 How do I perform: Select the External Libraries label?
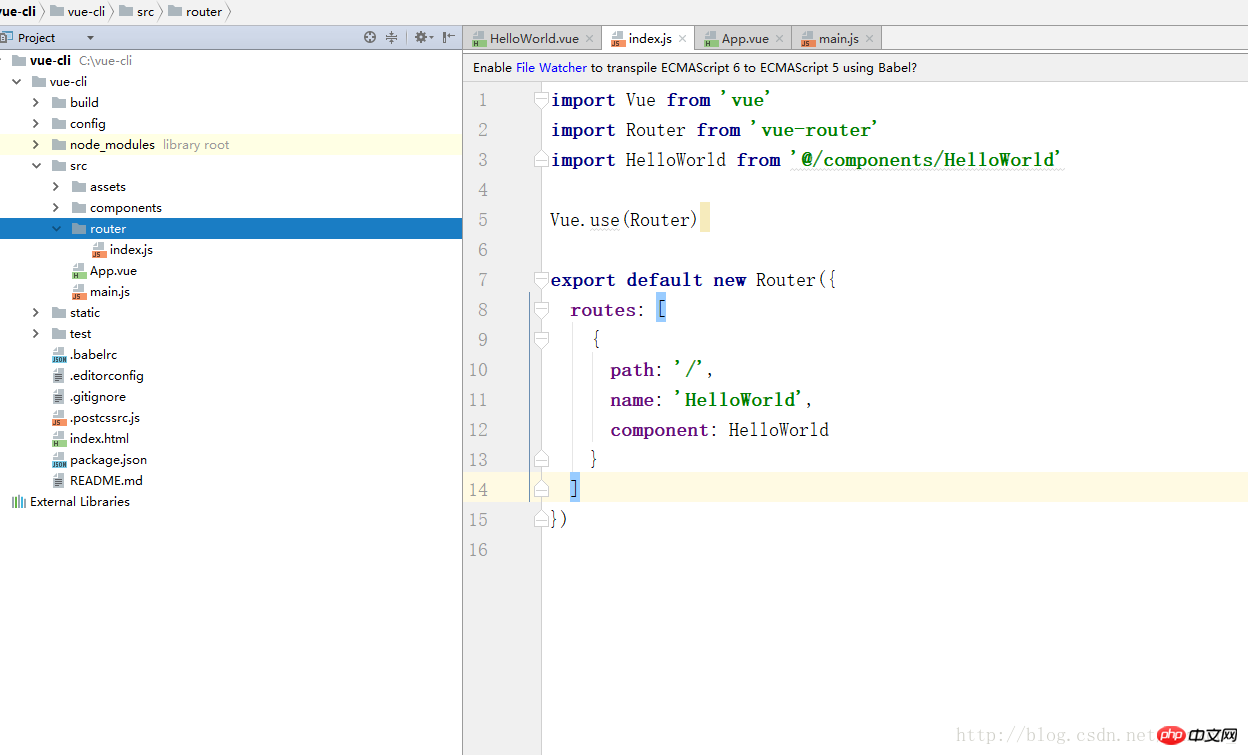click(x=80, y=502)
